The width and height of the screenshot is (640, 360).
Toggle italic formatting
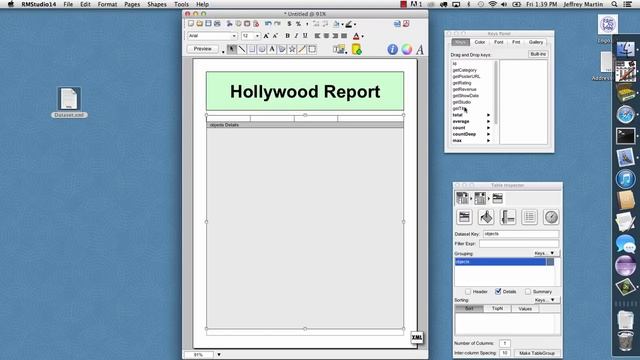(296, 36)
